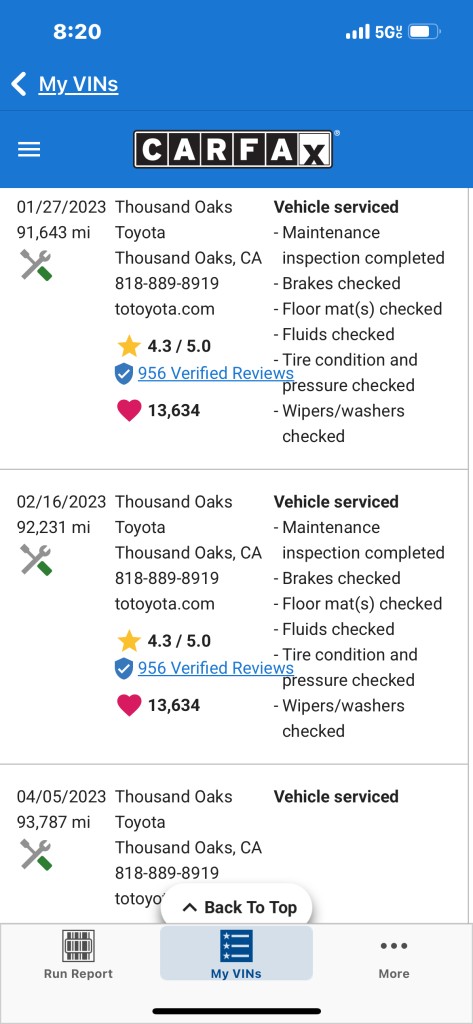Open 956 Verified Reviews in the 02/16/2023 entry
The image size is (473, 1024).
pyautogui.click(x=216, y=668)
